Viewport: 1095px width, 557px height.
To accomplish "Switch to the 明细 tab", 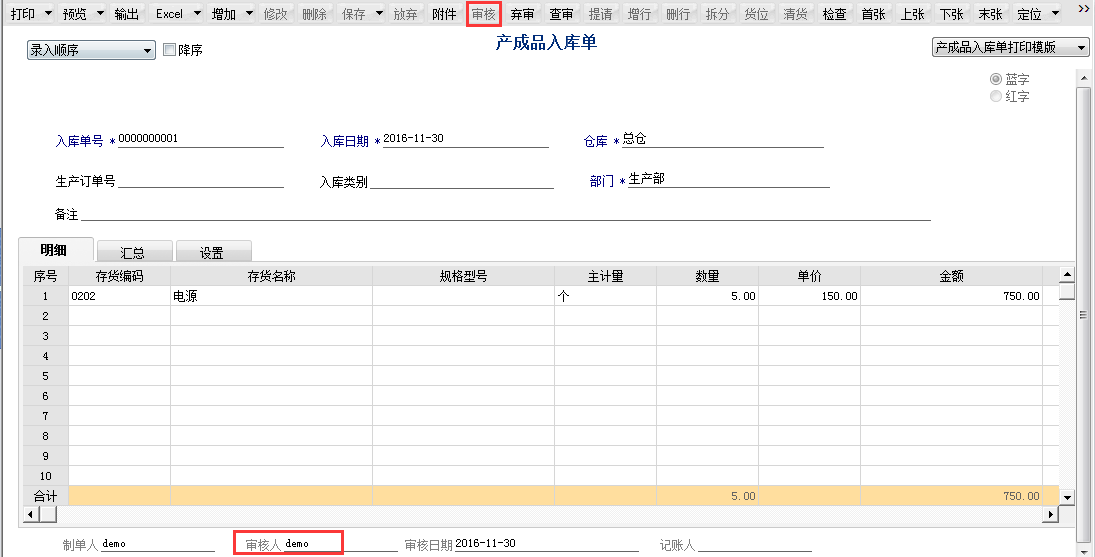I will coord(54,250).
